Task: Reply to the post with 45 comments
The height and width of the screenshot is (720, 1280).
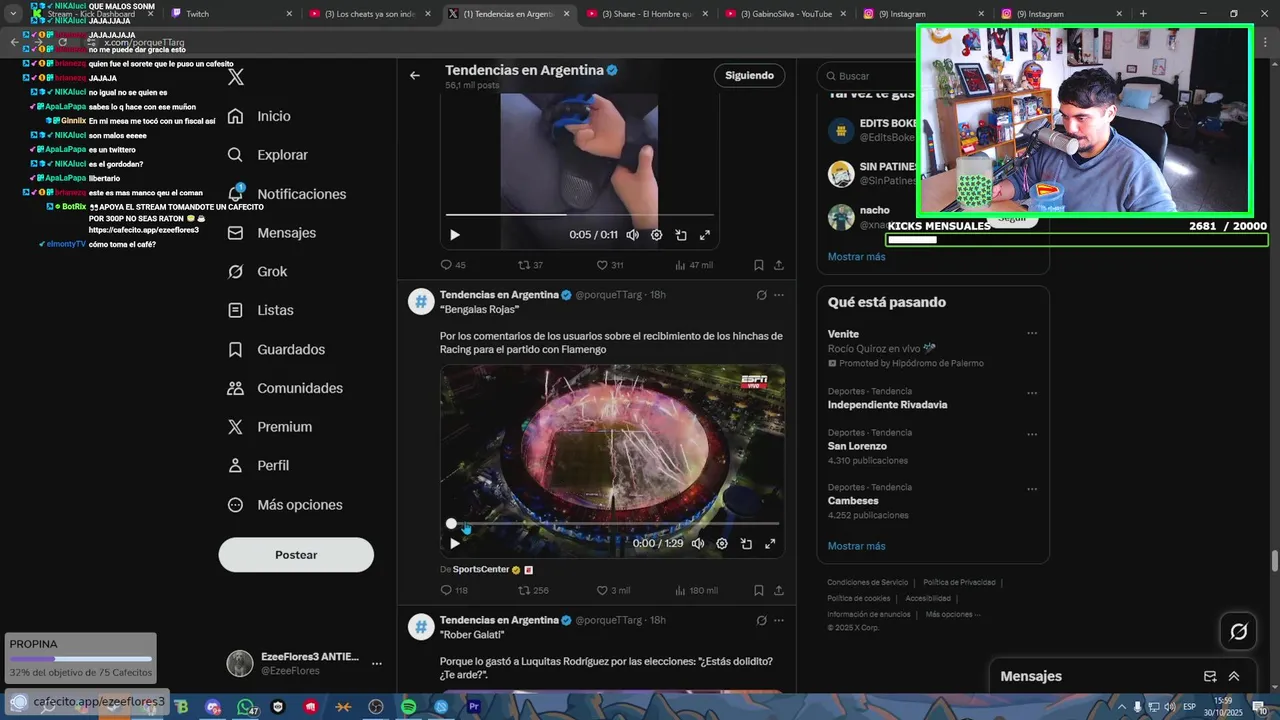Action: point(453,265)
